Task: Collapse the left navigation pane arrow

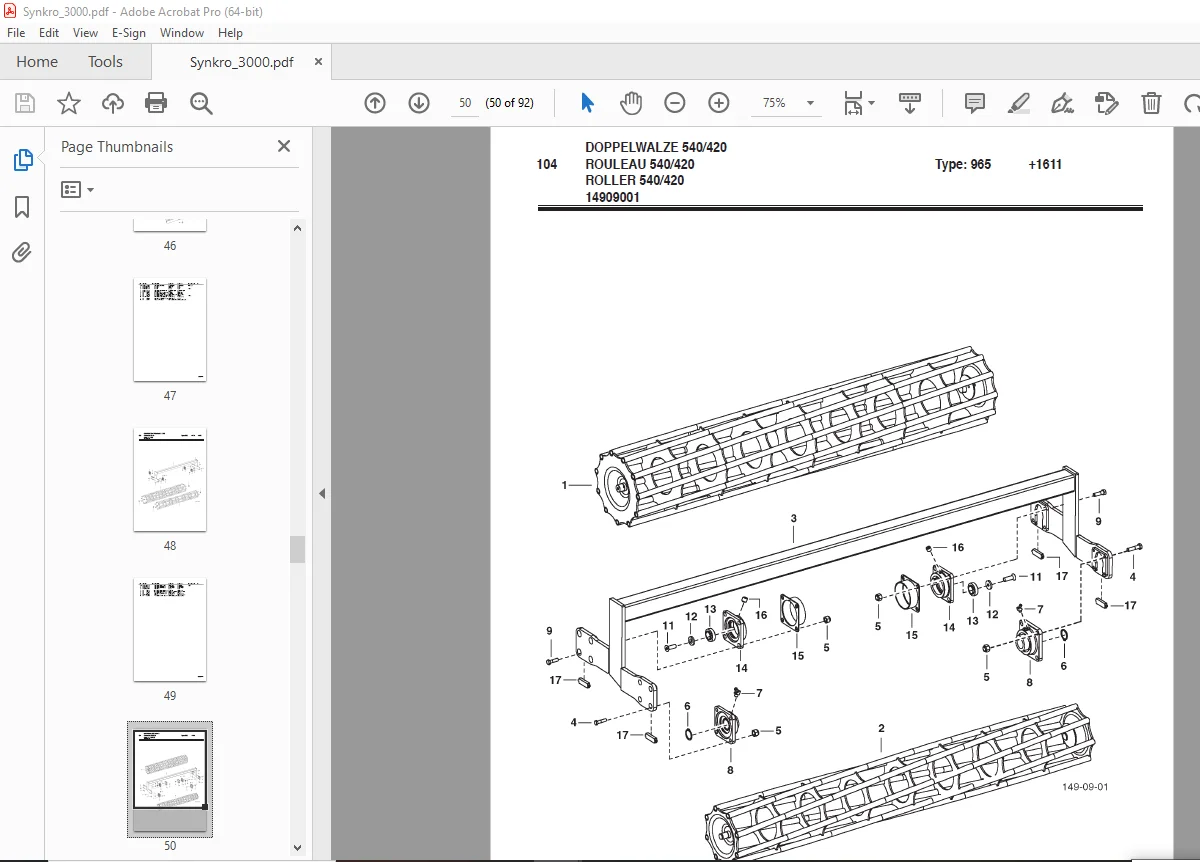Action: tap(322, 493)
